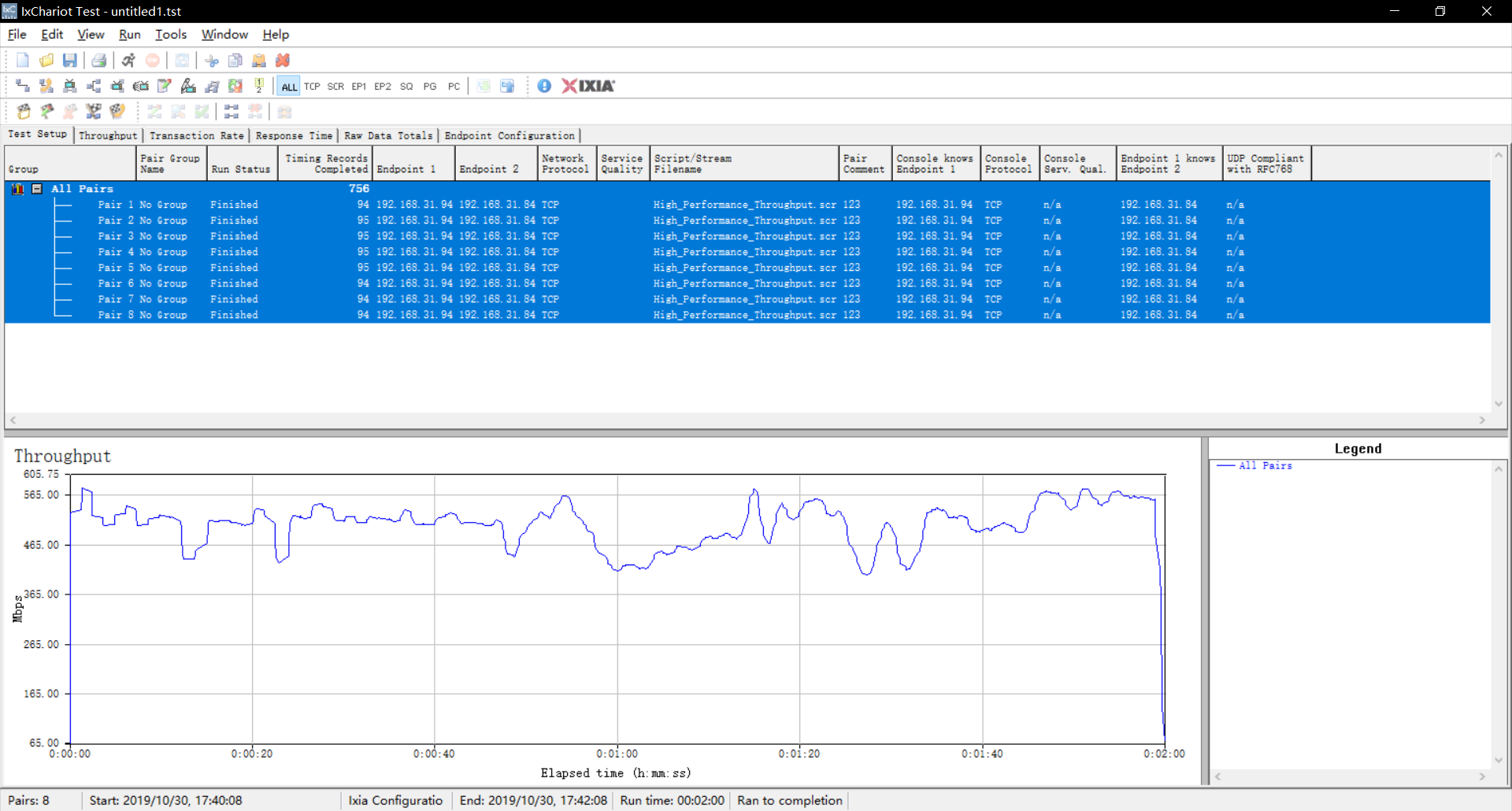The width and height of the screenshot is (1512, 811).
Task: Toggle the TCP filter button
Action: [x=312, y=87]
